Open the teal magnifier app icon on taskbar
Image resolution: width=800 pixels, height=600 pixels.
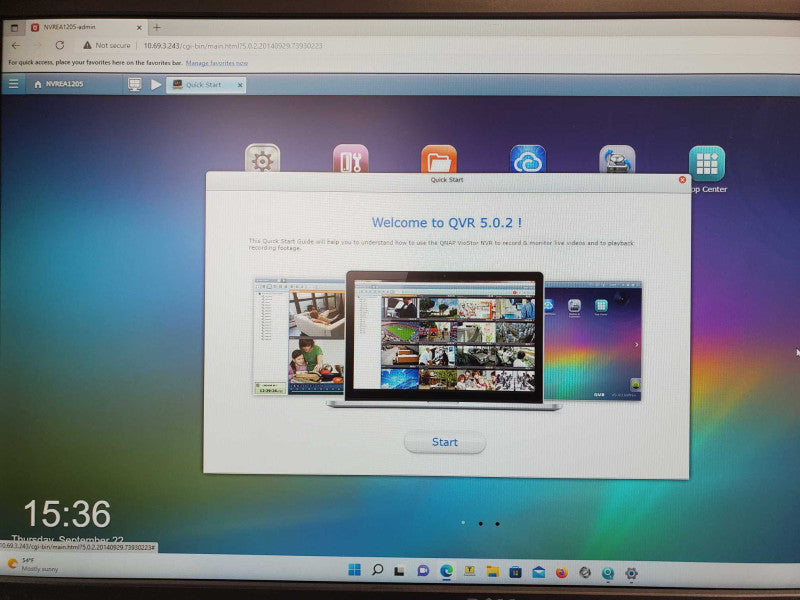tap(608, 573)
